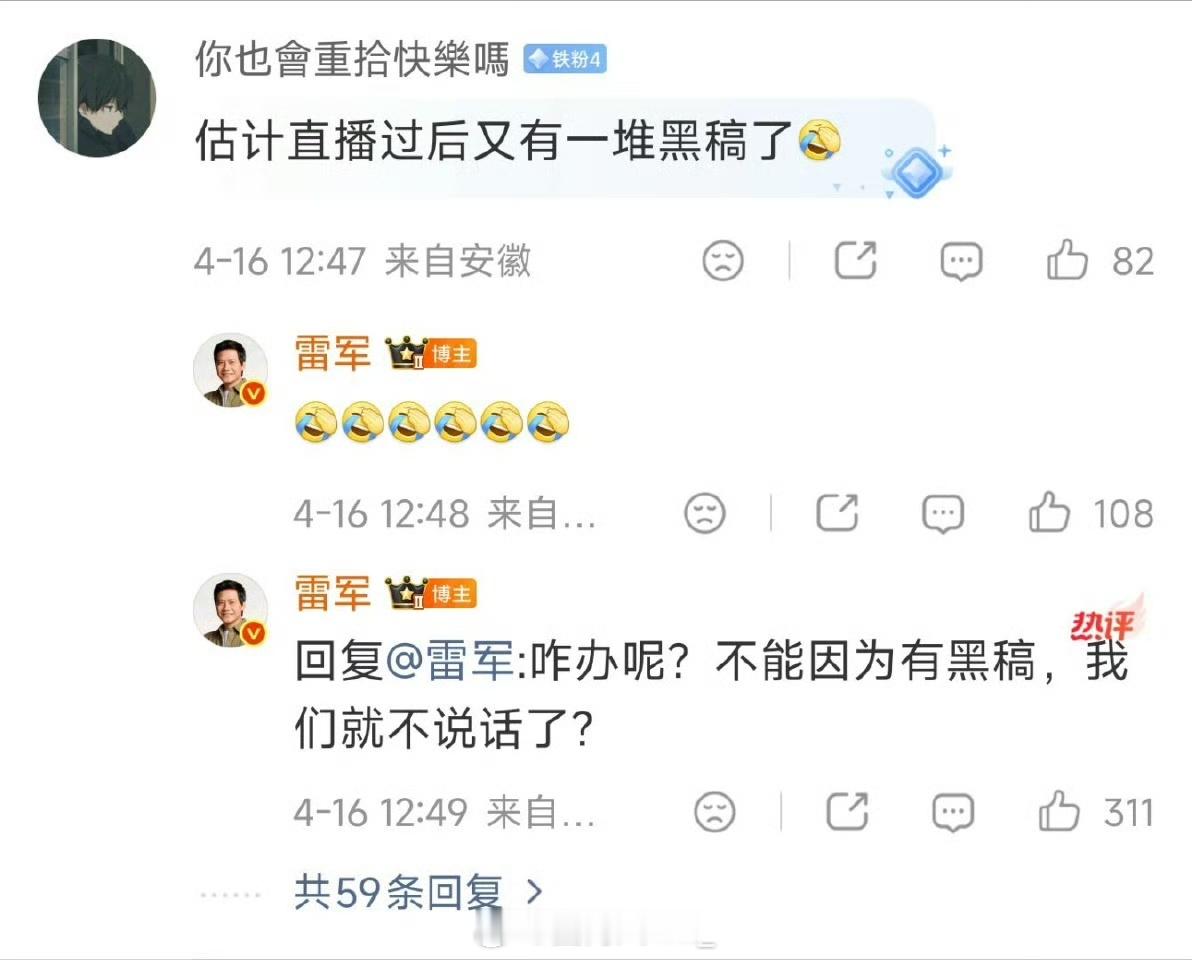Click the share icon beside the first comment
1192x960 pixels.
[x=855, y=260]
